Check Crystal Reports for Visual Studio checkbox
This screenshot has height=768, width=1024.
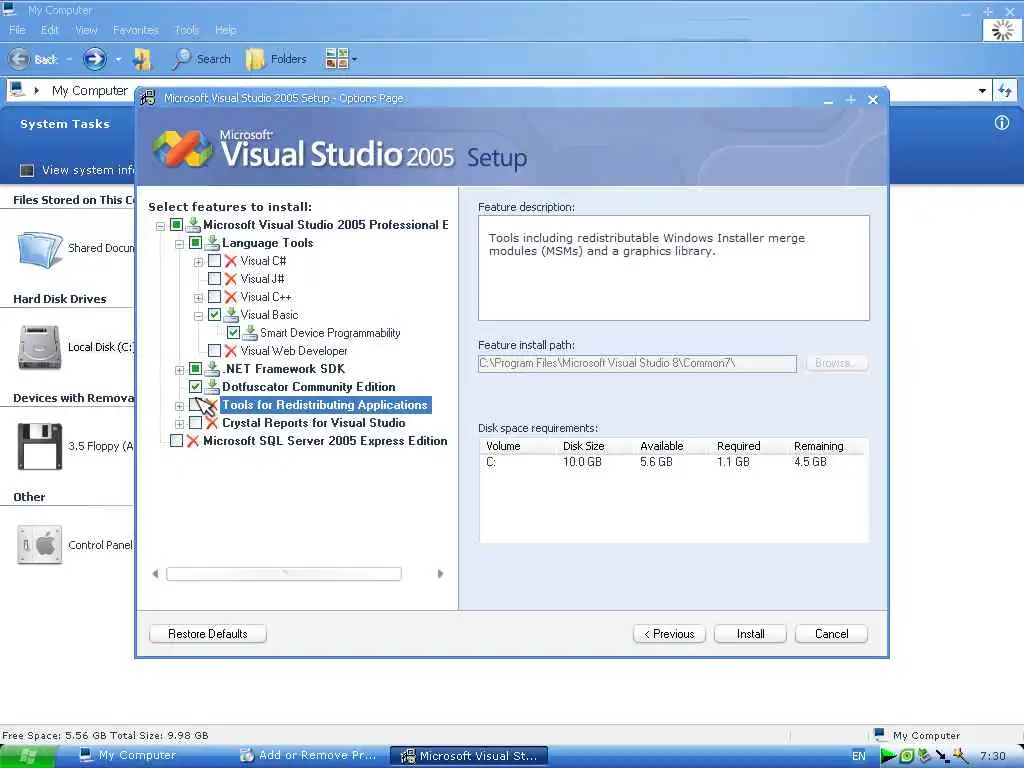point(195,423)
